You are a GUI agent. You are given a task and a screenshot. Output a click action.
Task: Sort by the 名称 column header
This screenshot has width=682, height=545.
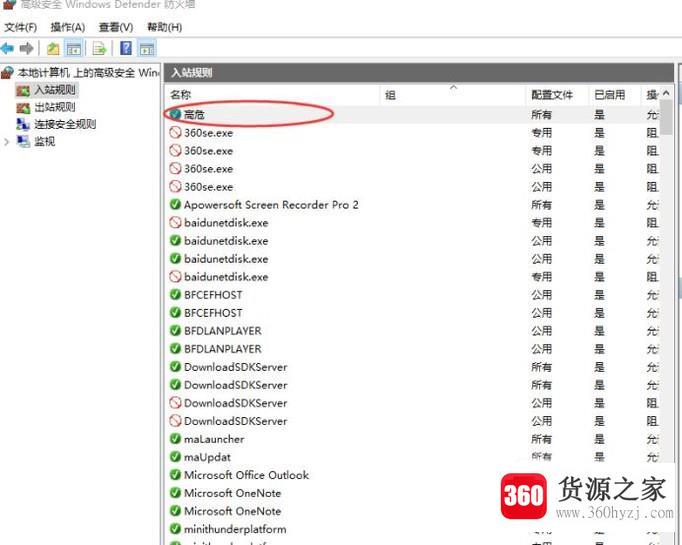click(x=273, y=95)
